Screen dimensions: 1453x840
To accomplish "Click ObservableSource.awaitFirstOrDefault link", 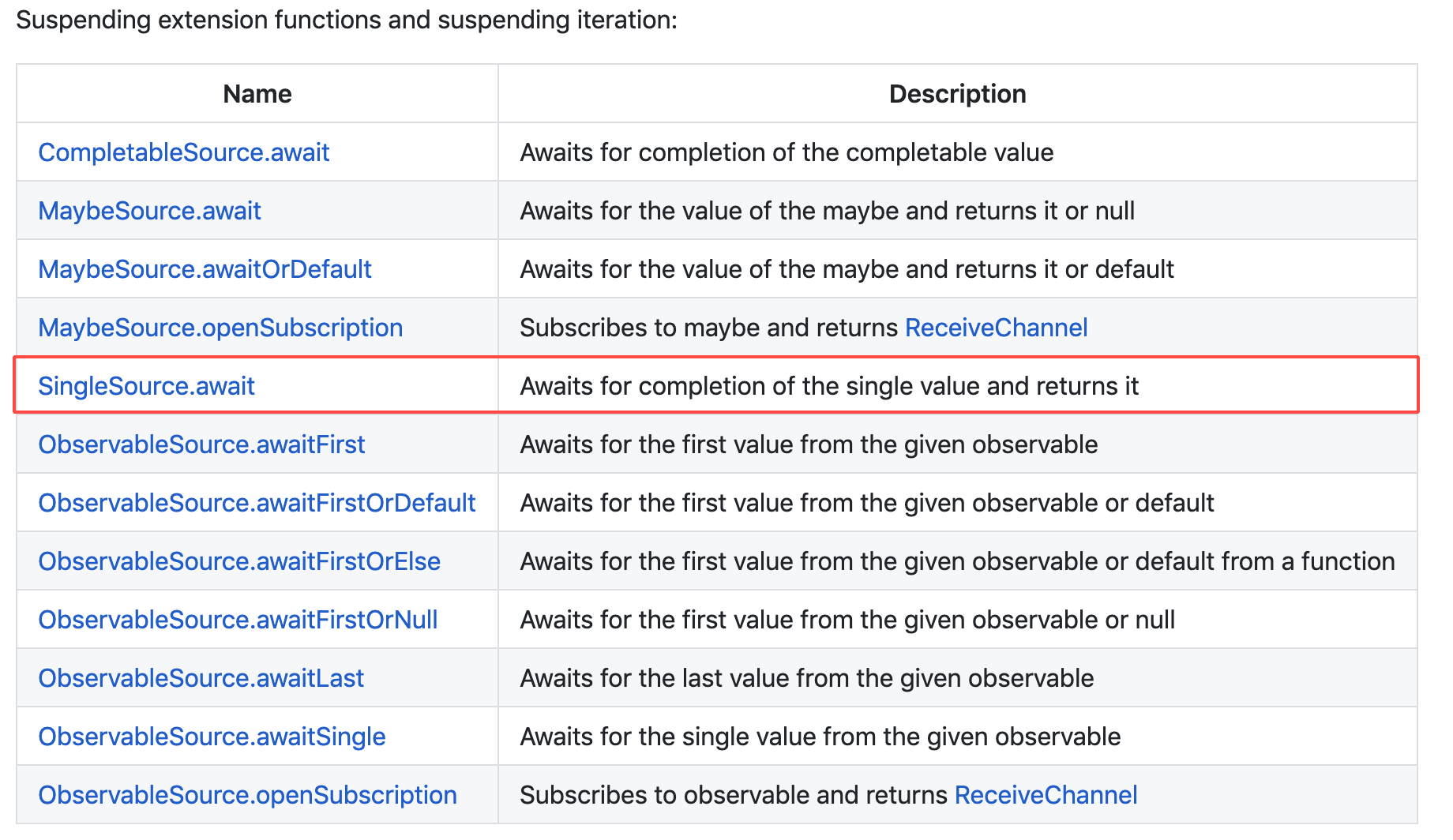I will tap(257, 503).
